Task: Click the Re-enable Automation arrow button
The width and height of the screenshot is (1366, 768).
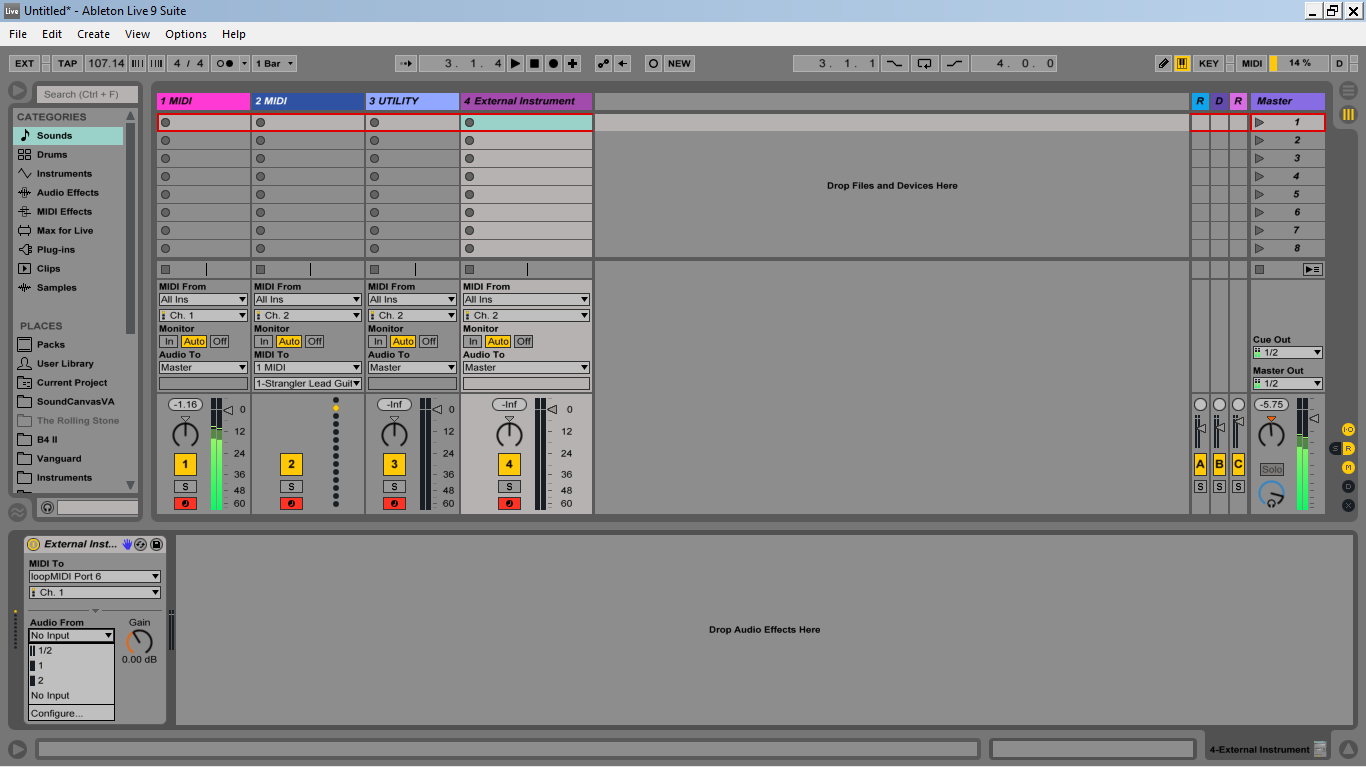Action: [x=623, y=63]
